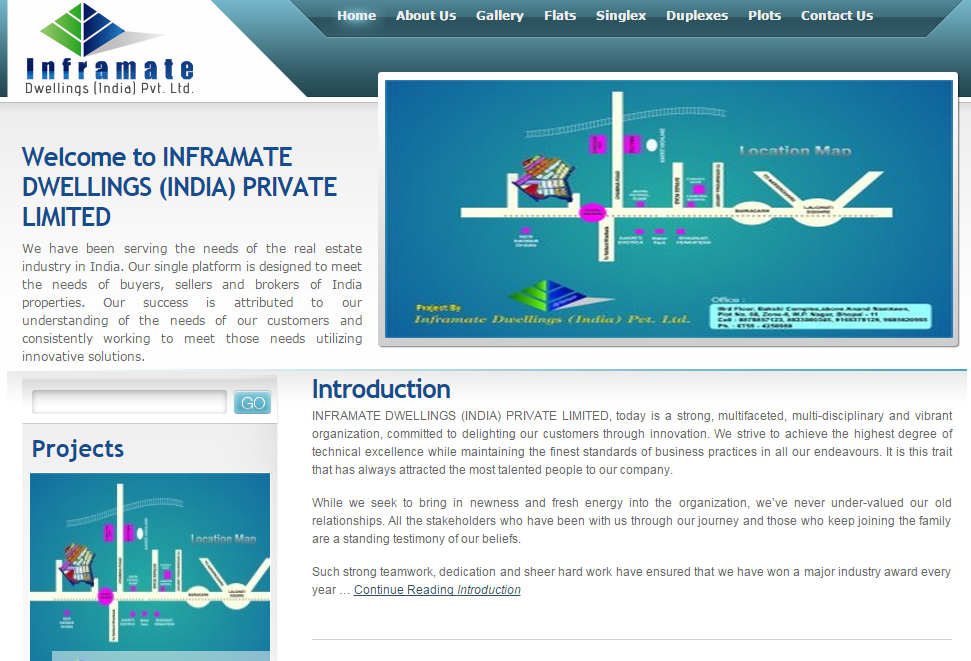Select Flats in the navigation bar

[x=560, y=15]
